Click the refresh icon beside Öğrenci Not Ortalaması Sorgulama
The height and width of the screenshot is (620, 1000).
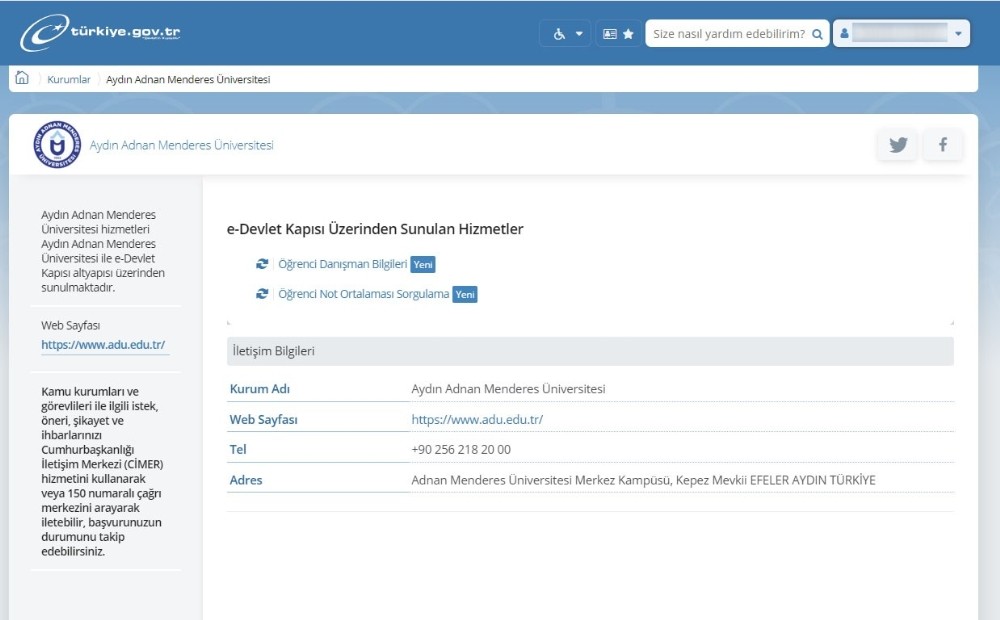(261, 294)
